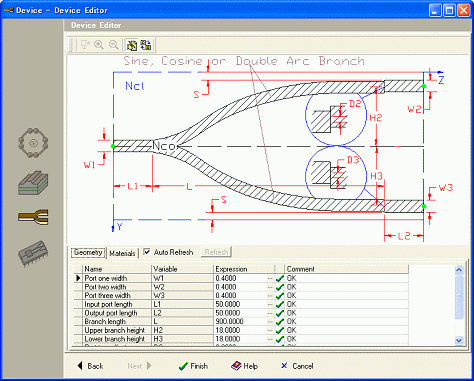This screenshot has width=474, height=381.
Task: Open expression editor for L2 row
Action: [x=270, y=313]
